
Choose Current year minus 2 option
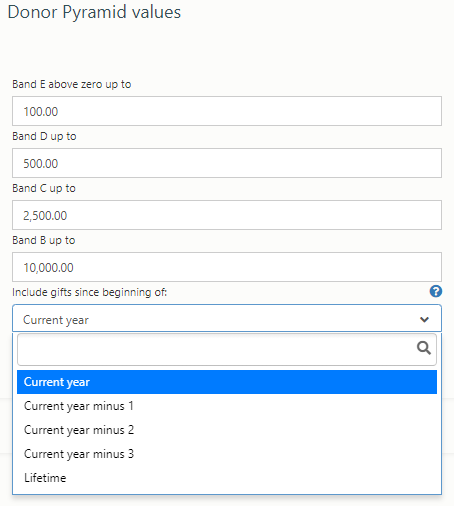point(227,430)
